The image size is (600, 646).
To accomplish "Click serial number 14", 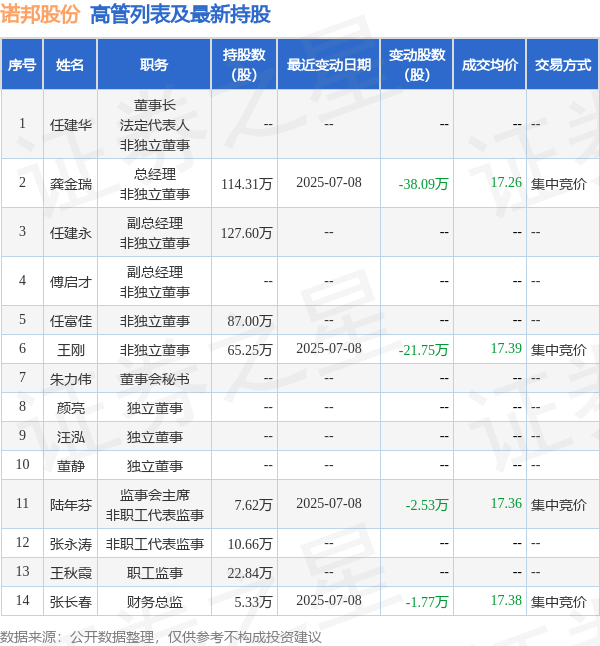I will click(22, 600).
